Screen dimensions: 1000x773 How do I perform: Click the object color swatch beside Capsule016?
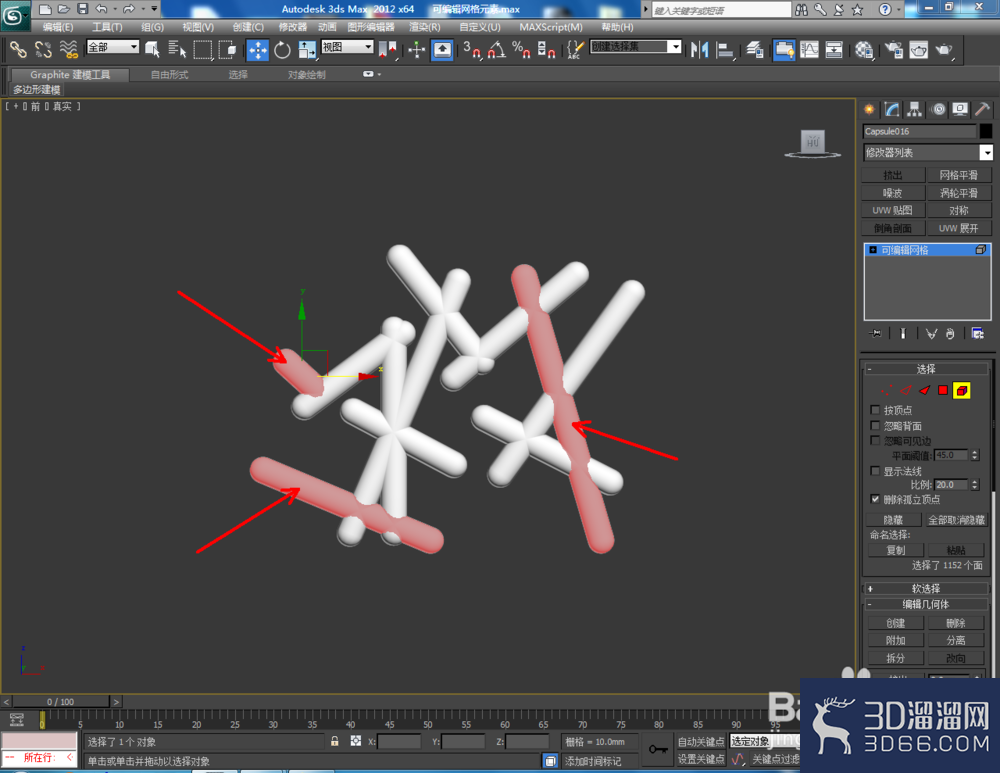point(986,131)
